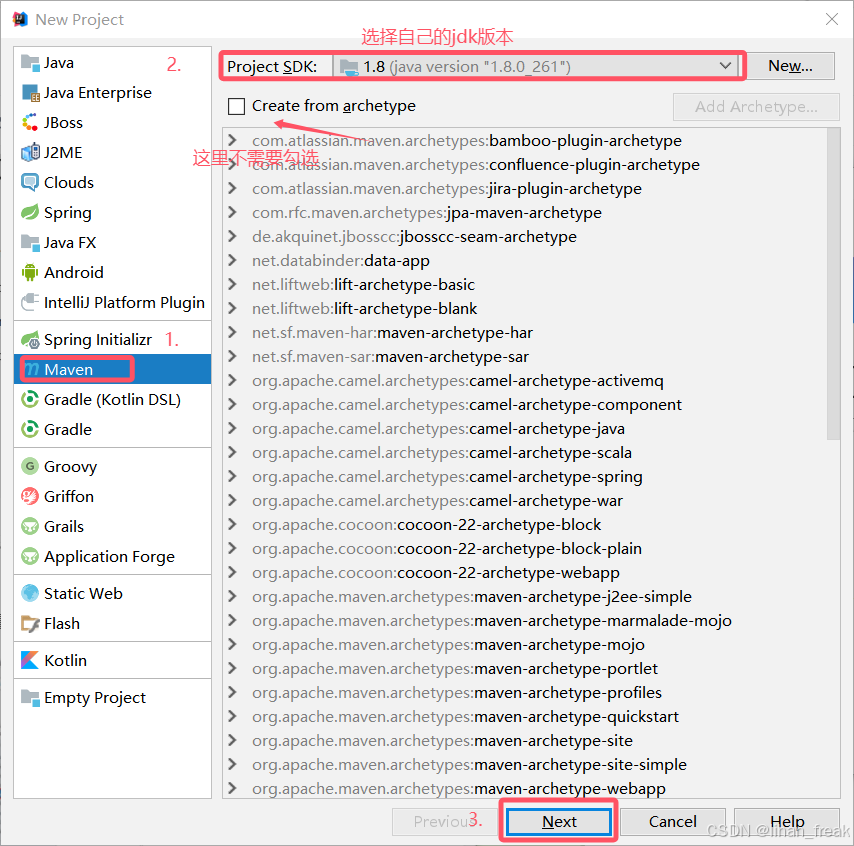This screenshot has width=854, height=846.
Task: Click the archetype list vertical scrollbar
Action: click(833, 283)
